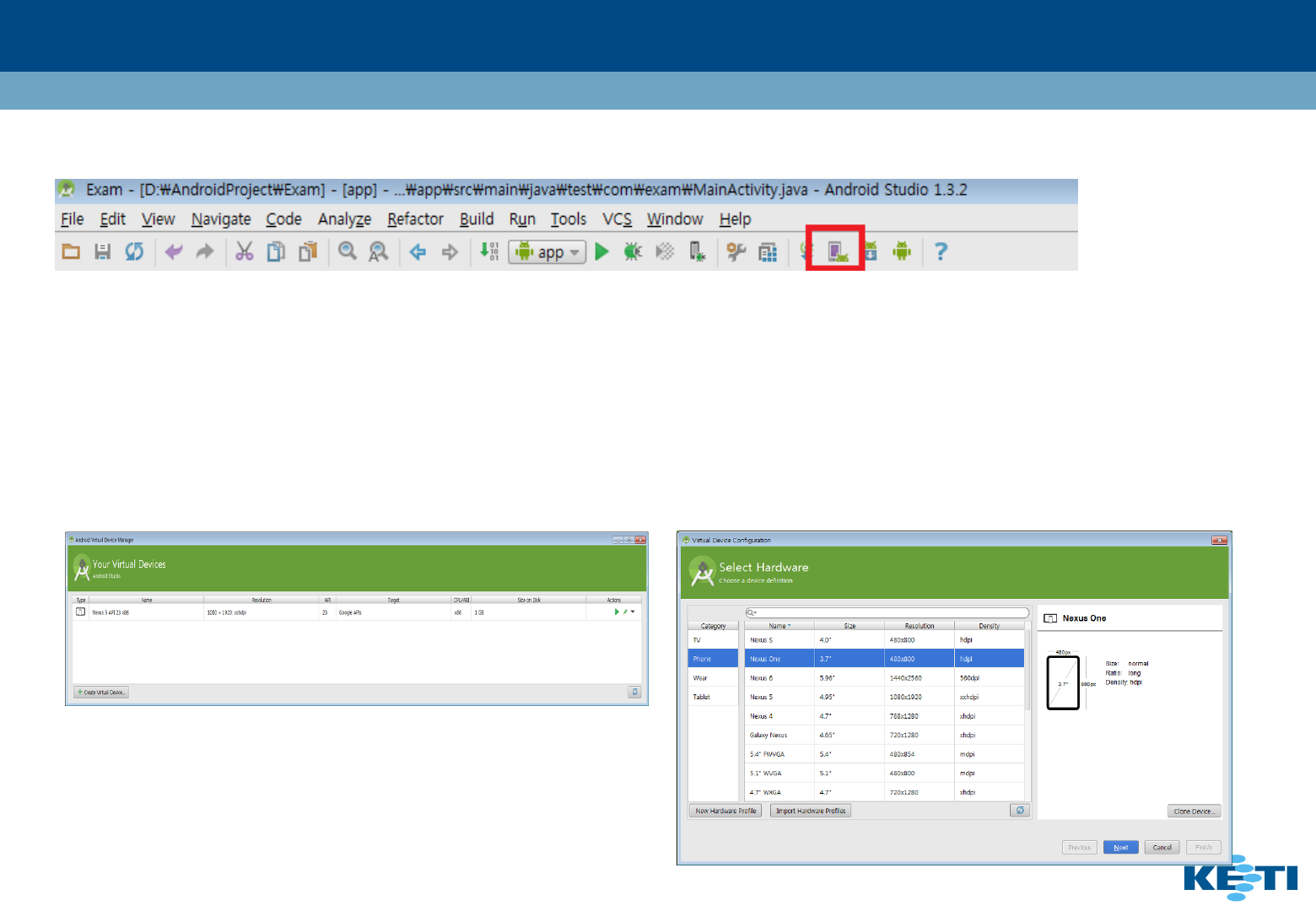Click the Paste clipboard icon
The height and width of the screenshot is (911, 1316).
[x=308, y=251]
